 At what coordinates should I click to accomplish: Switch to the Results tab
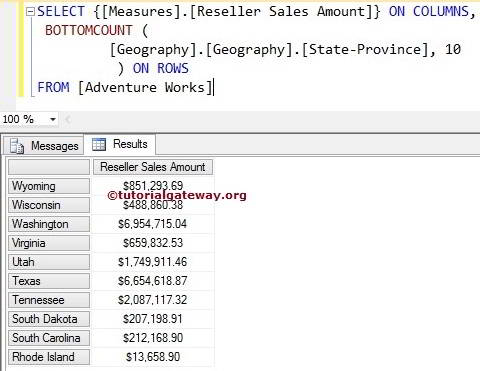(x=120, y=144)
